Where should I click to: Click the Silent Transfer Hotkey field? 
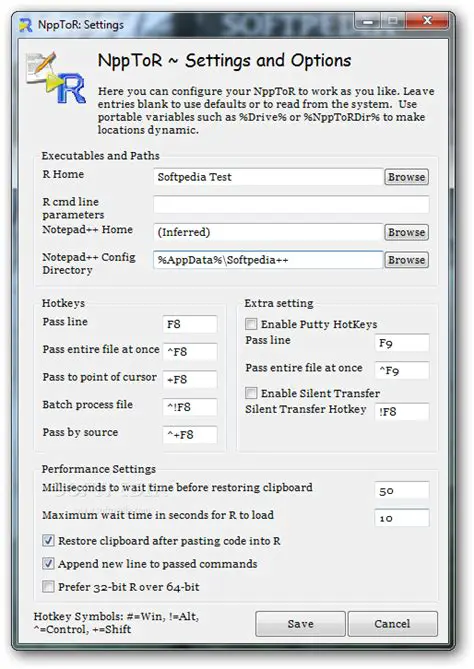coord(402,412)
